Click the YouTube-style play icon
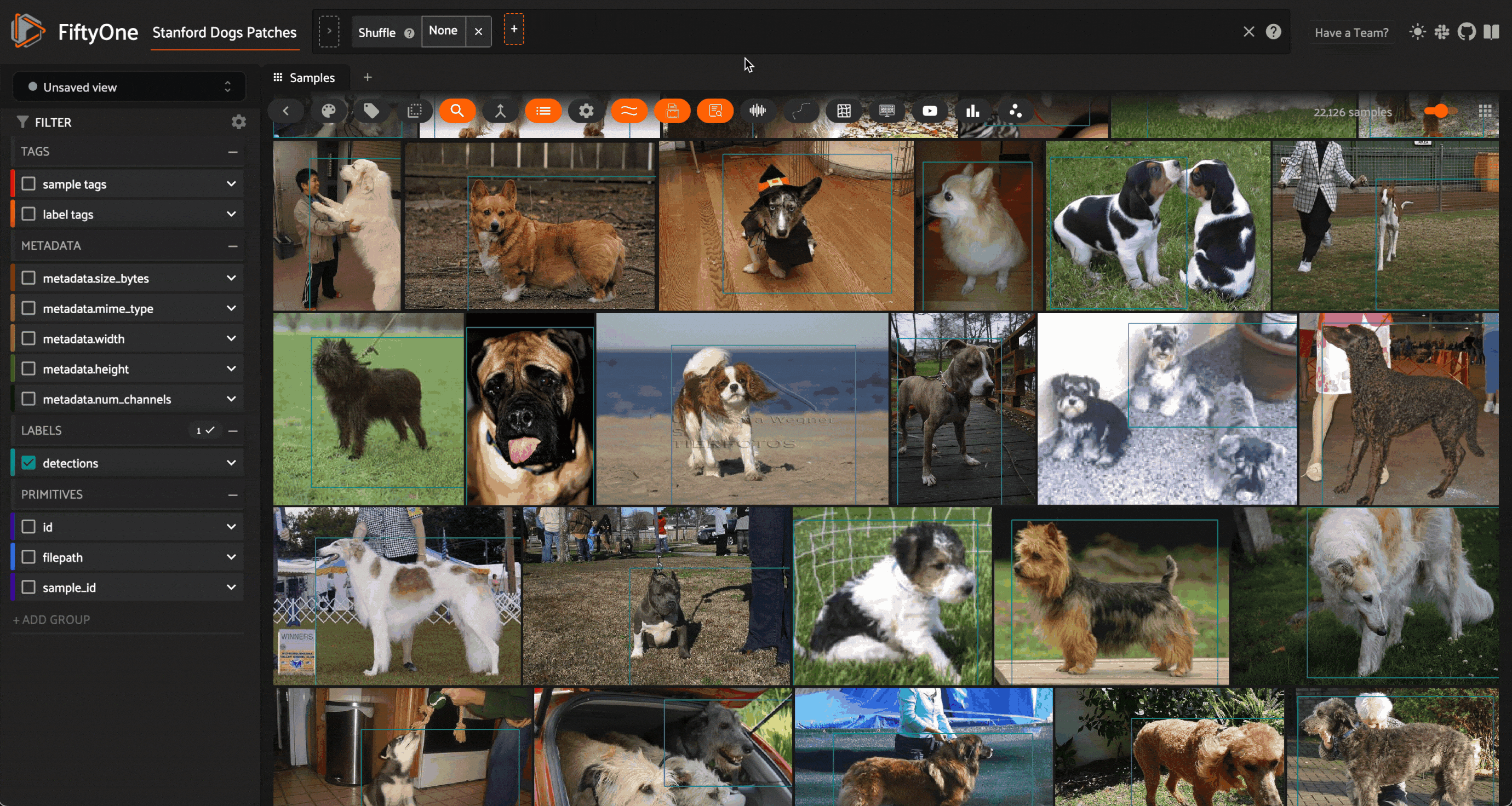This screenshot has height=806, width=1512. pos(930,111)
